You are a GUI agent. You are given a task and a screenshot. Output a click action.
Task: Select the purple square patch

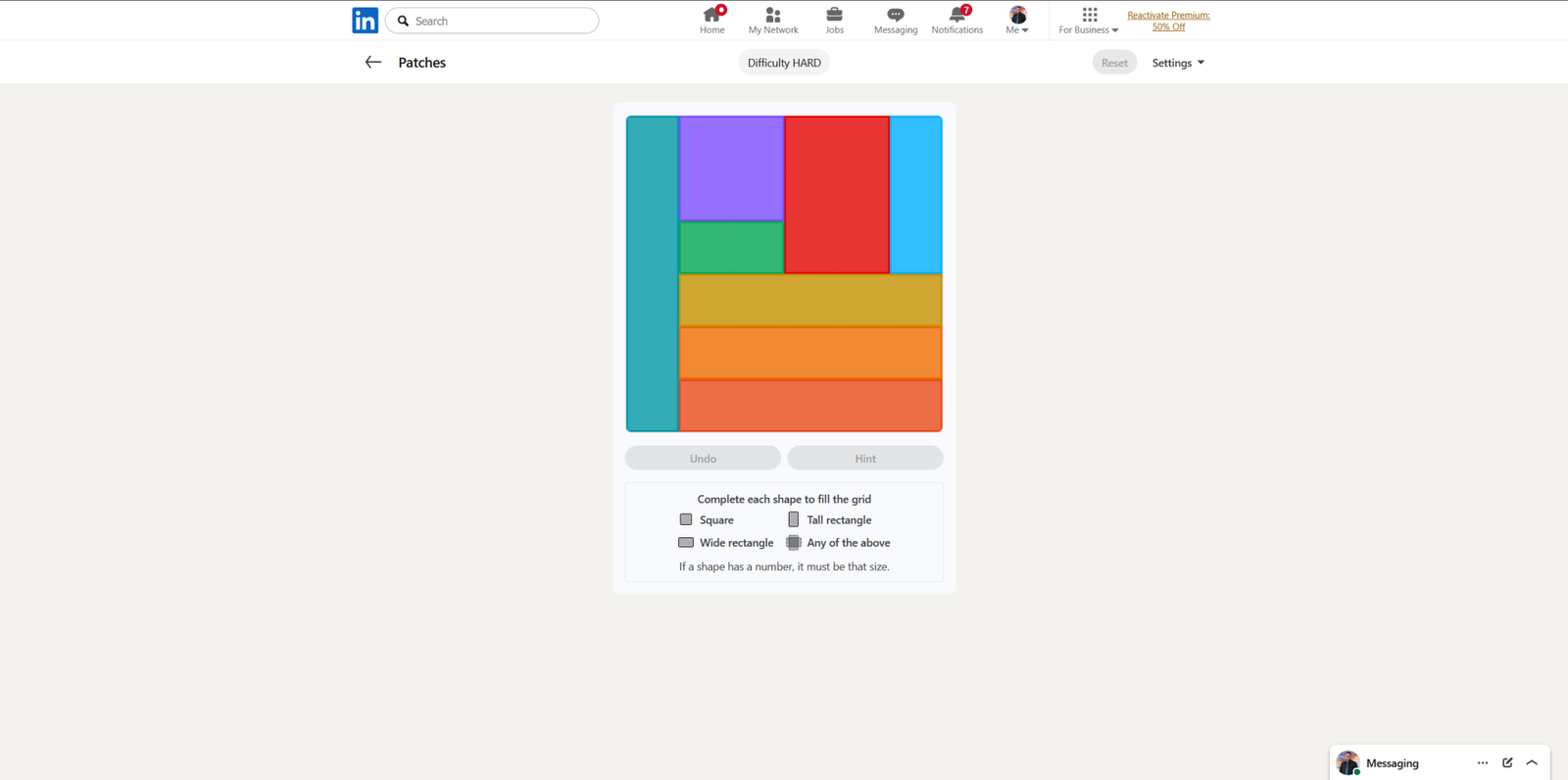731,169
